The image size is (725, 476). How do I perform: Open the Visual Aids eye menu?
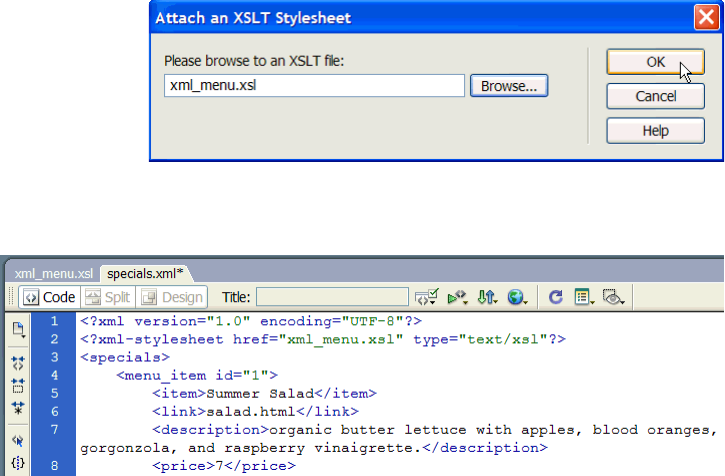(614, 297)
